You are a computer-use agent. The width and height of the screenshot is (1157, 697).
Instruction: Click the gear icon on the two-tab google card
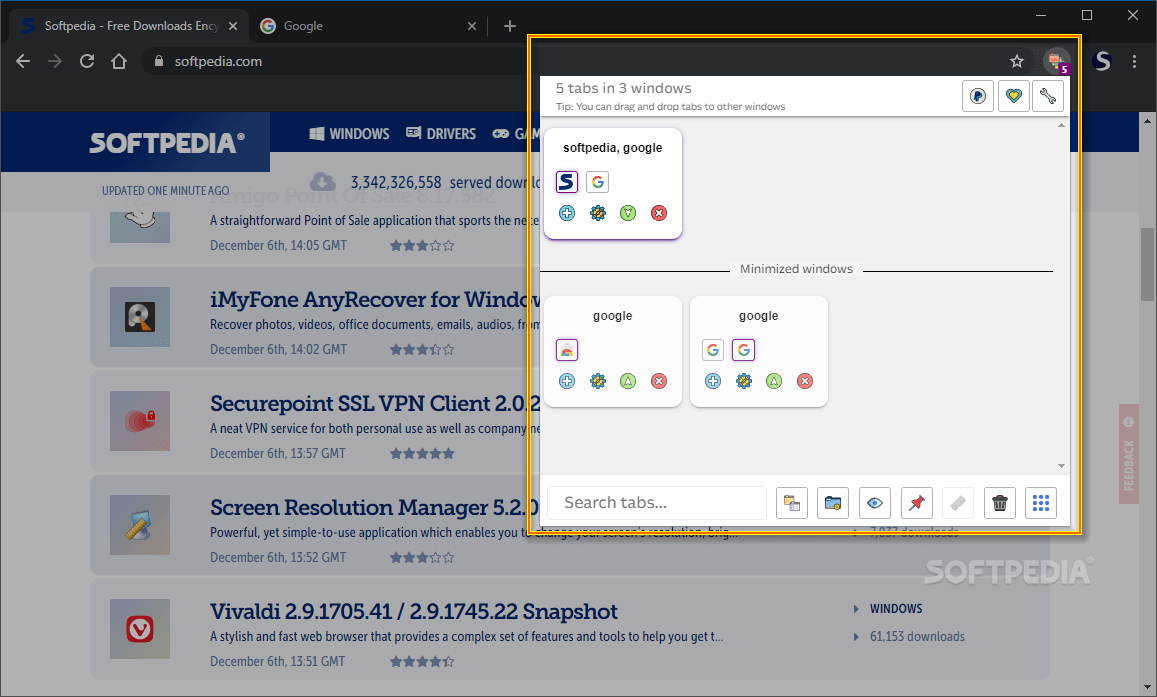click(744, 381)
